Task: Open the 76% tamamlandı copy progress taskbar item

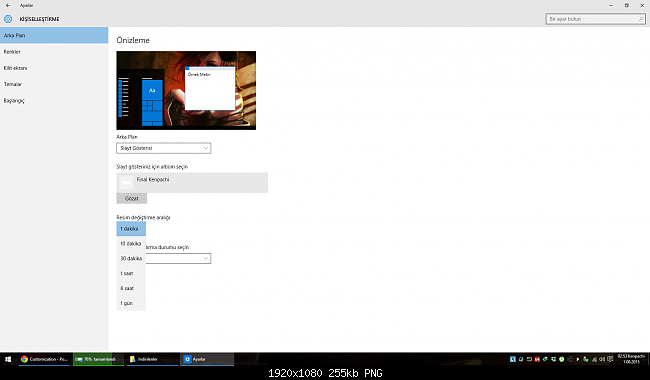Action: tap(99, 359)
